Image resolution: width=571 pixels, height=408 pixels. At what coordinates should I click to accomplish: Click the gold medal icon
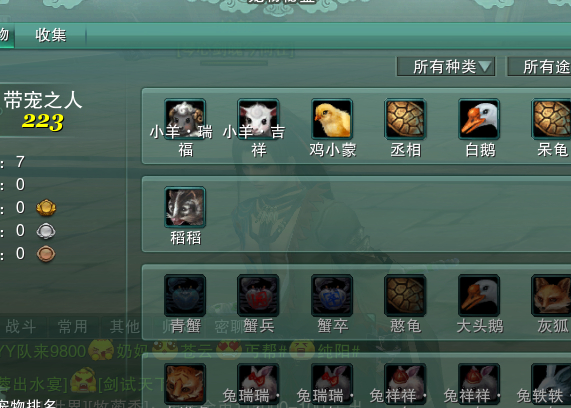[x=46, y=208]
